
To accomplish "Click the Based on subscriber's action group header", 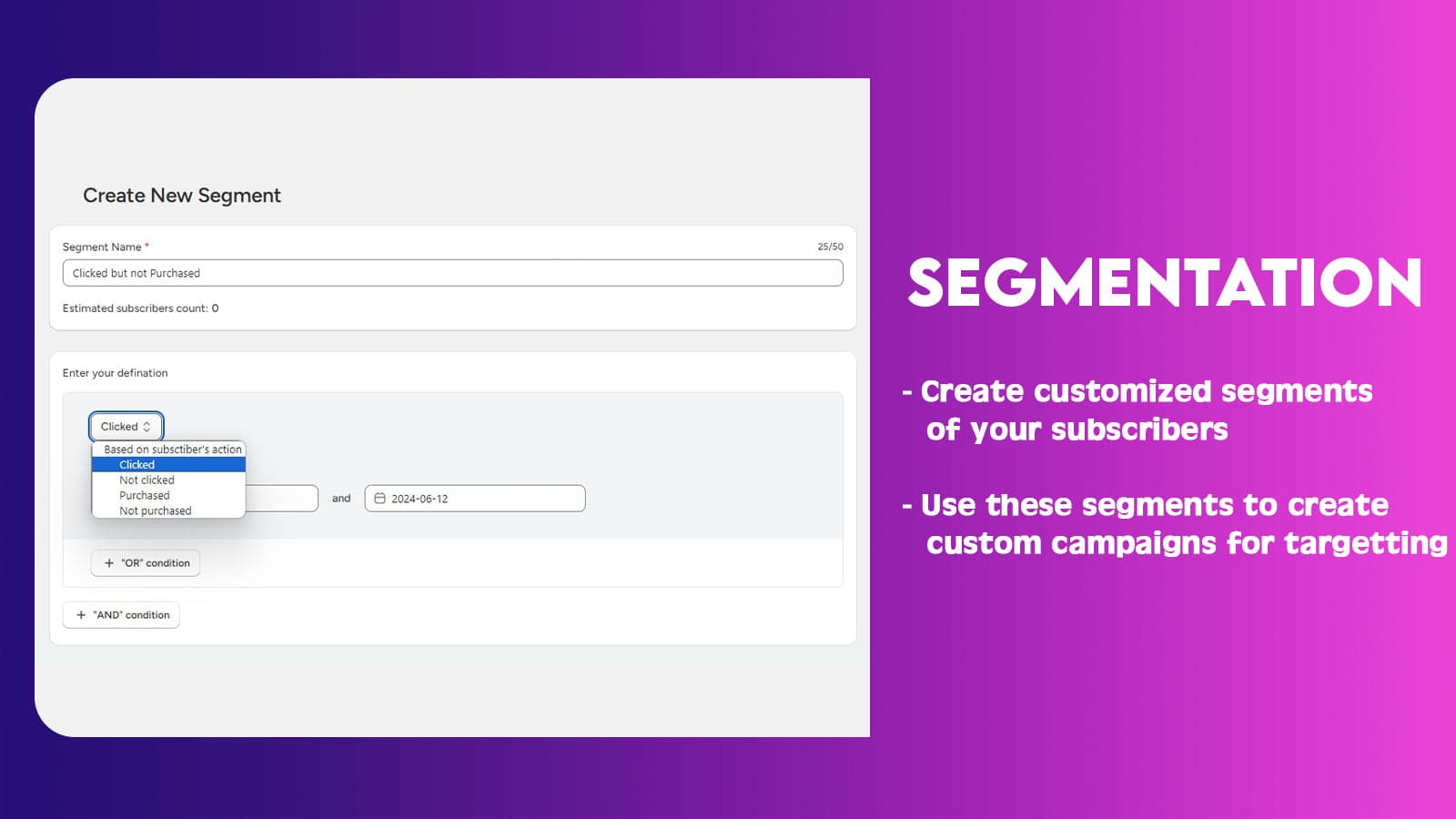I will [172, 450].
